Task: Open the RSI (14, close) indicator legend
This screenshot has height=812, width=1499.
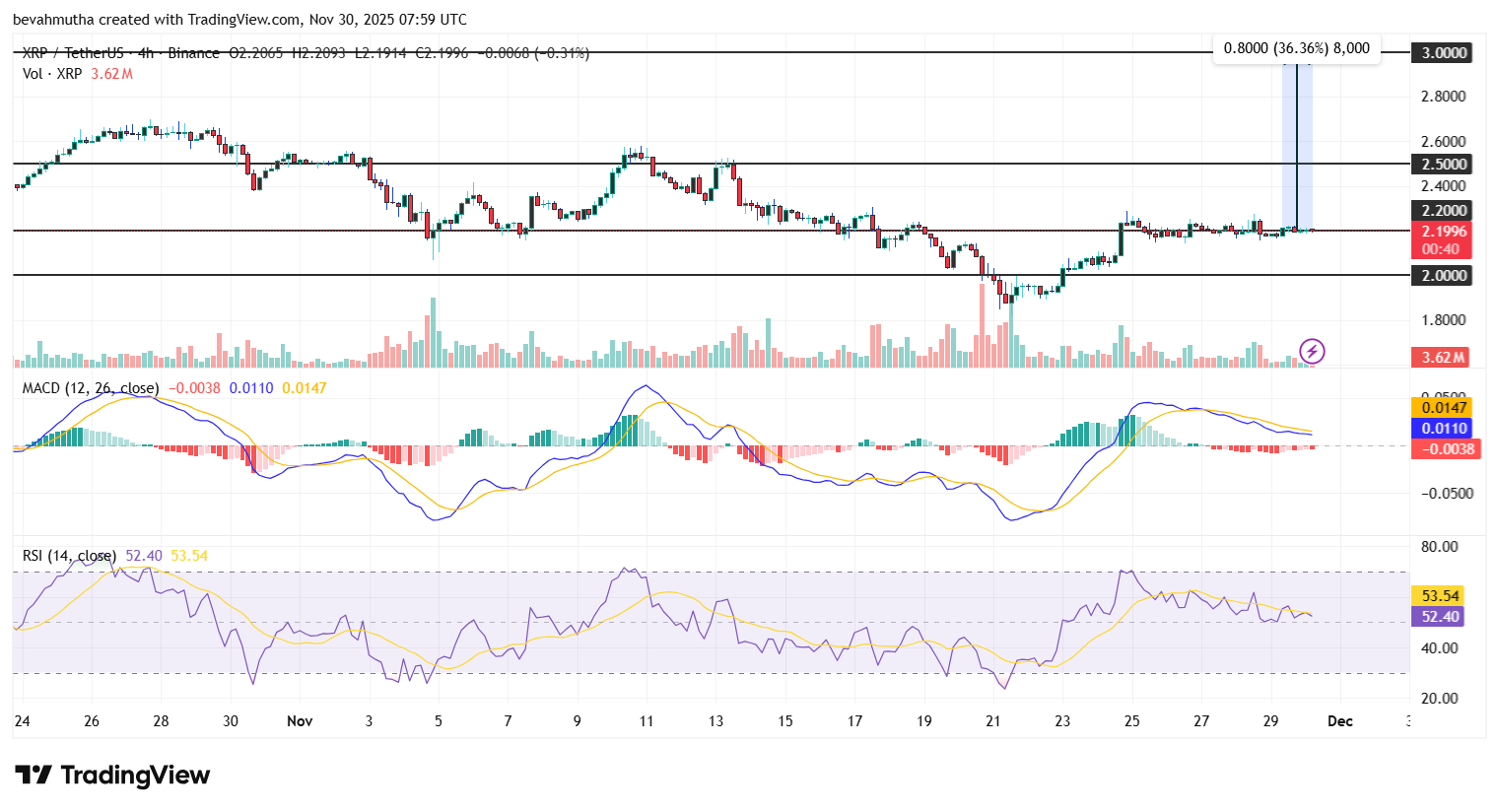Action: tap(69, 556)
